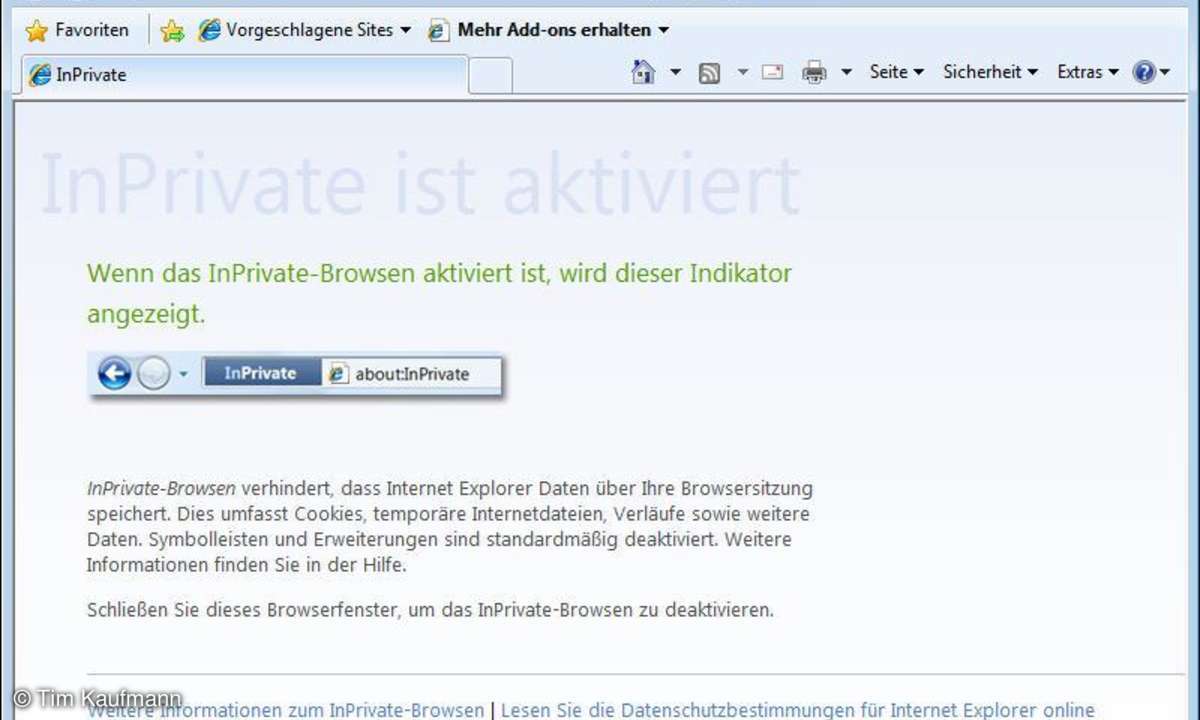
Task: Click the InPrivate ist aktiviert heading
Action: [419, 185]
